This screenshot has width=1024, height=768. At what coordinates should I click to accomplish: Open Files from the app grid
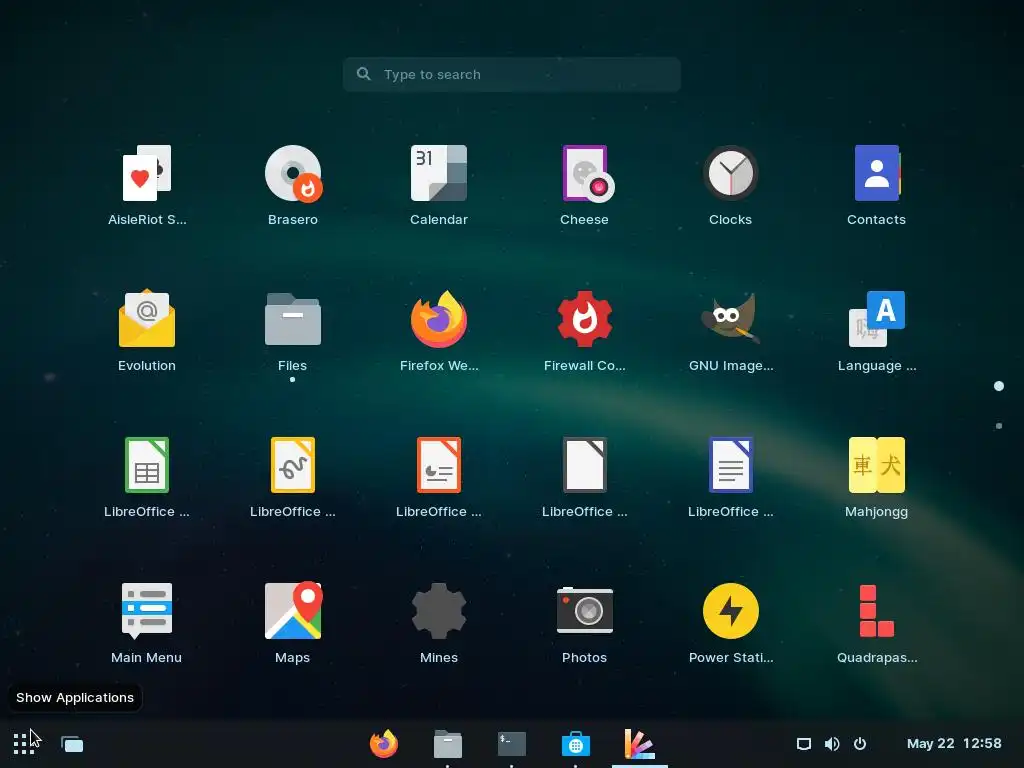click(x=293, y=331)
